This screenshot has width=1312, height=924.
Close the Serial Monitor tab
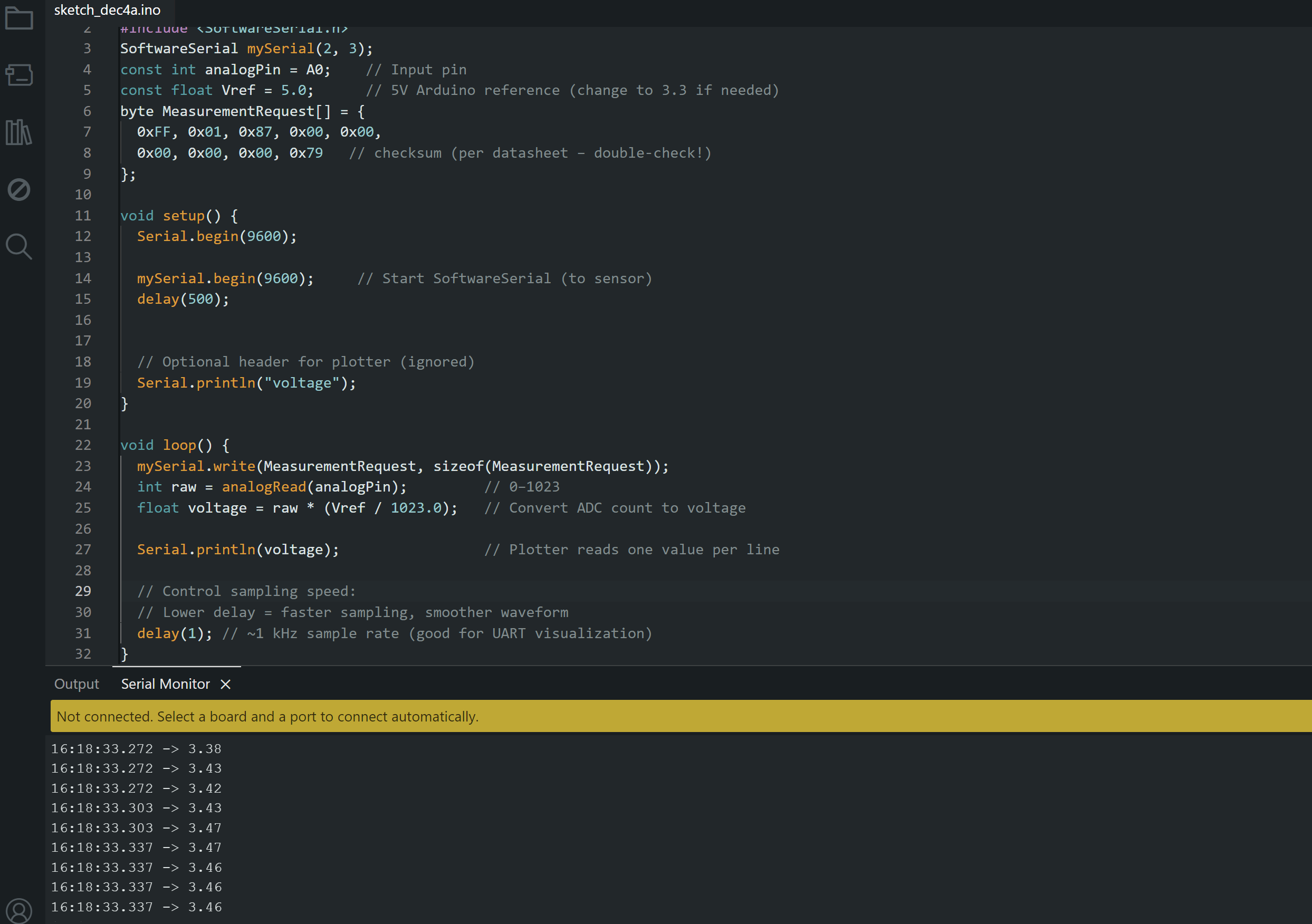(x=226, y=684)
